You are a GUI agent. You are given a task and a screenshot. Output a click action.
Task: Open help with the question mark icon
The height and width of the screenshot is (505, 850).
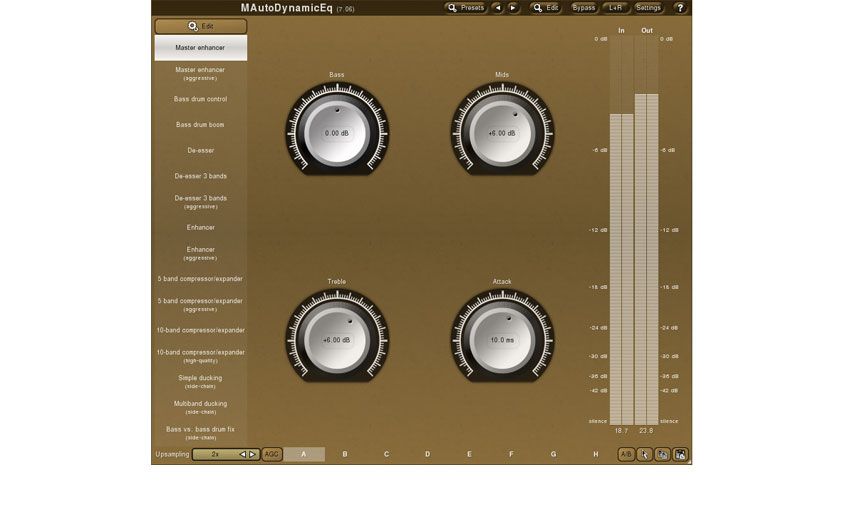680,8
